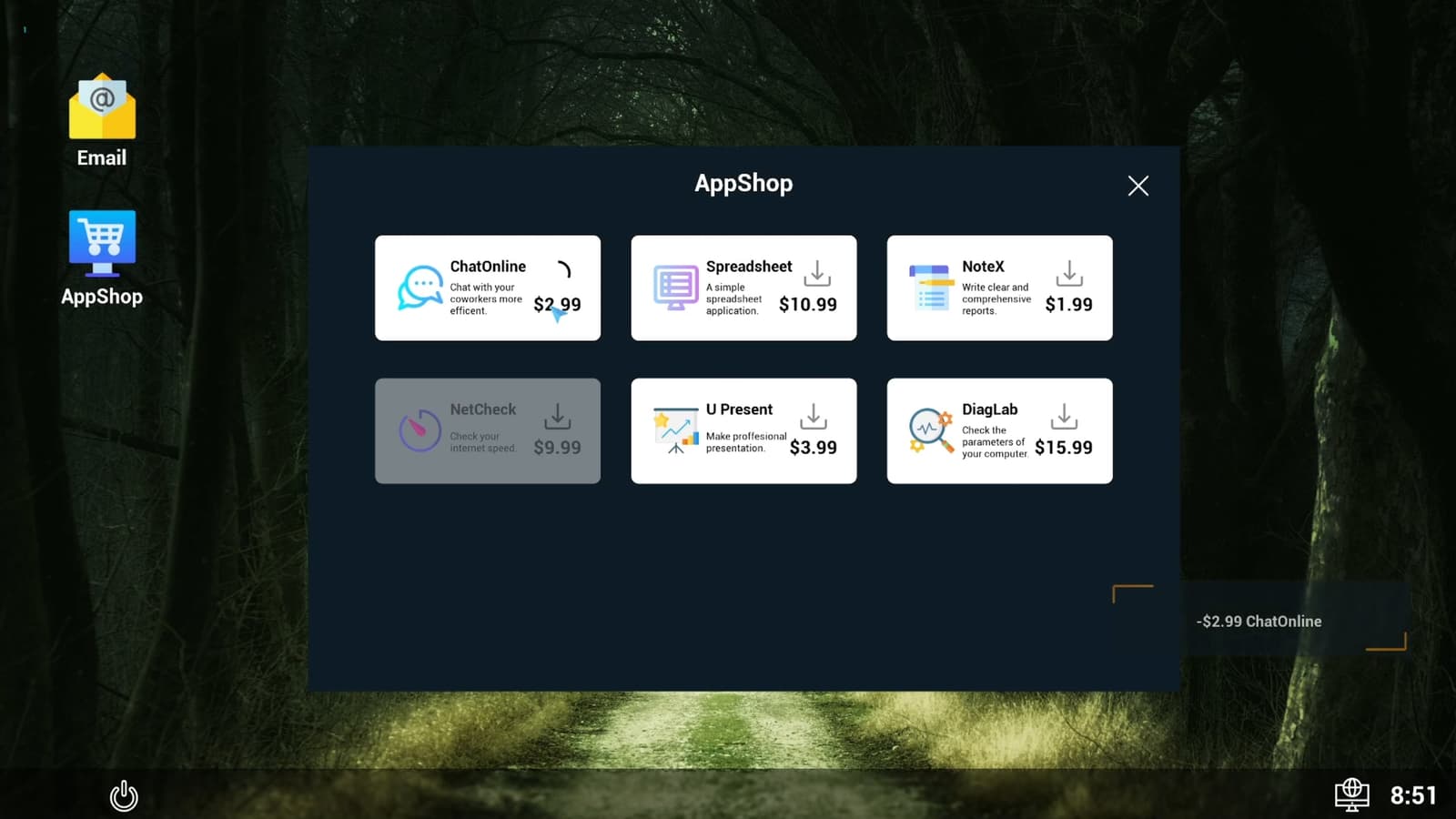
Task: Click 'Make proffesional presentation' description
Action: coord(746,442)
